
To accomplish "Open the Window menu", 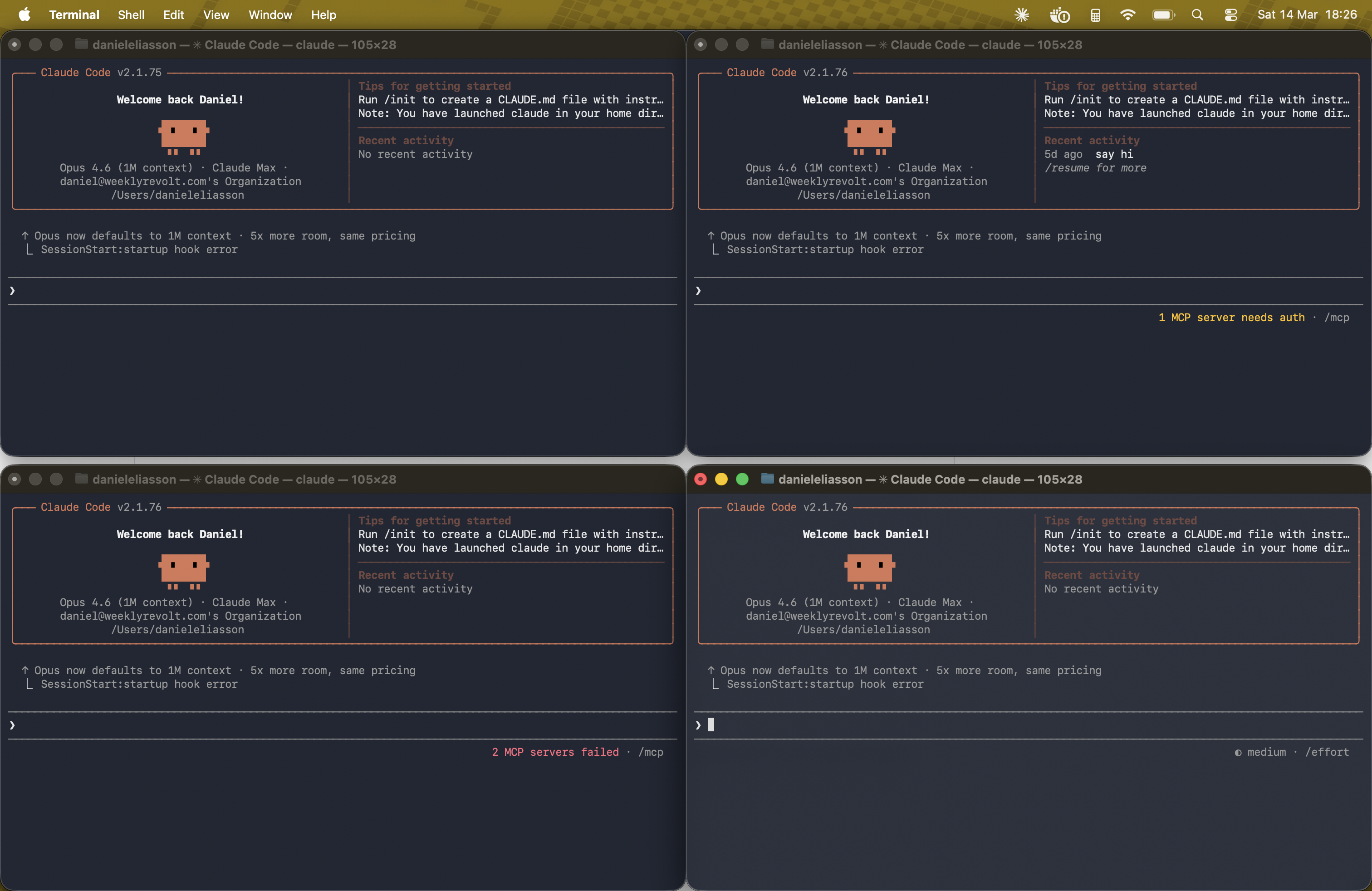I will click(x=270, y=15).
